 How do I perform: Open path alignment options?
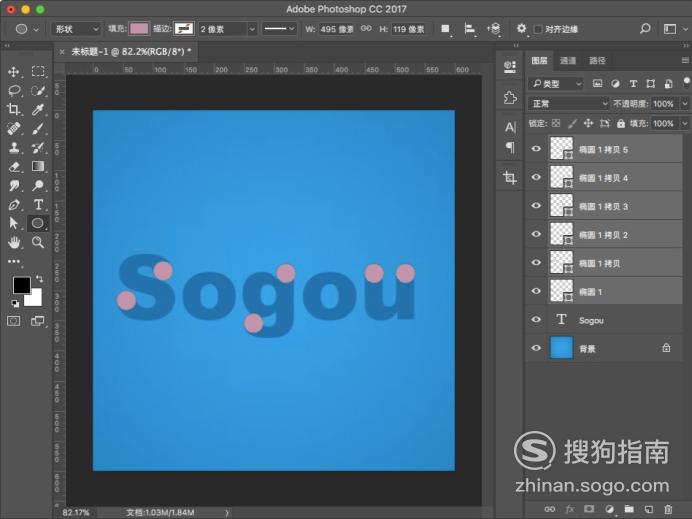(470, 29)
